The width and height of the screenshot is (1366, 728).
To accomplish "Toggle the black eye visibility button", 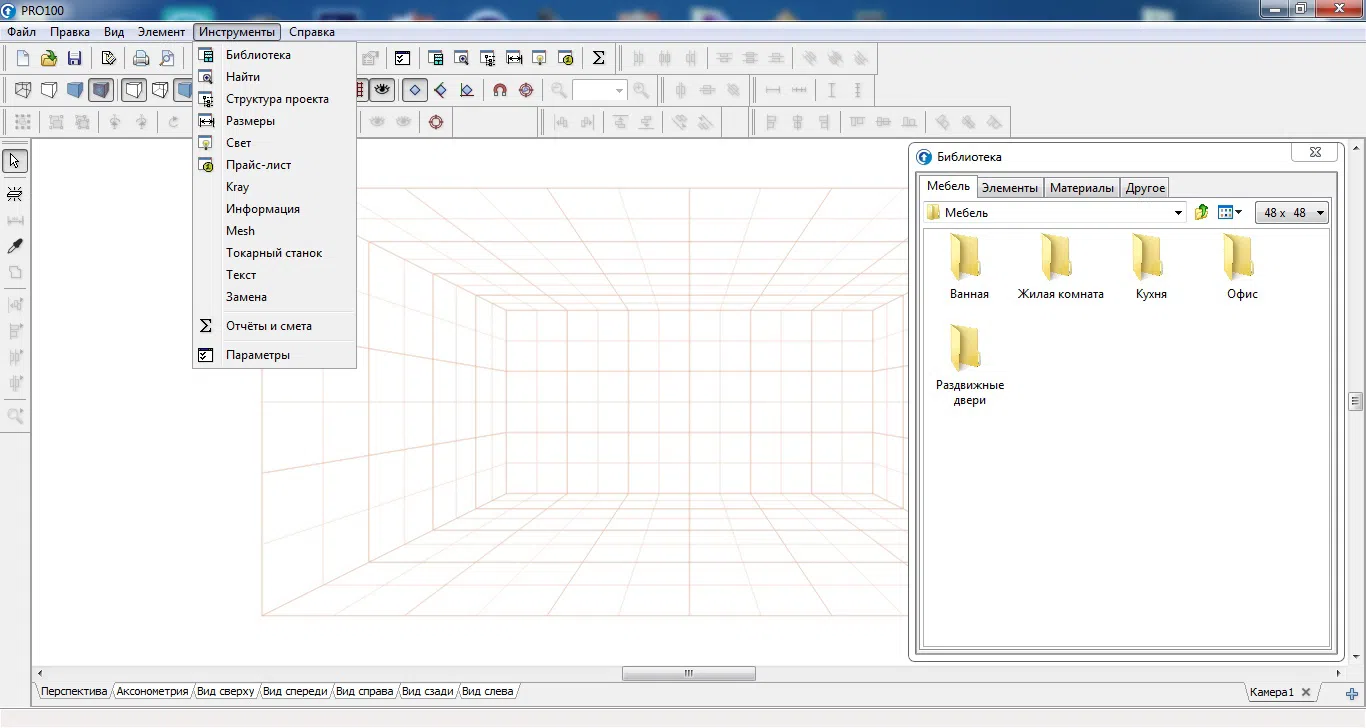I will [x=382, y=90].
